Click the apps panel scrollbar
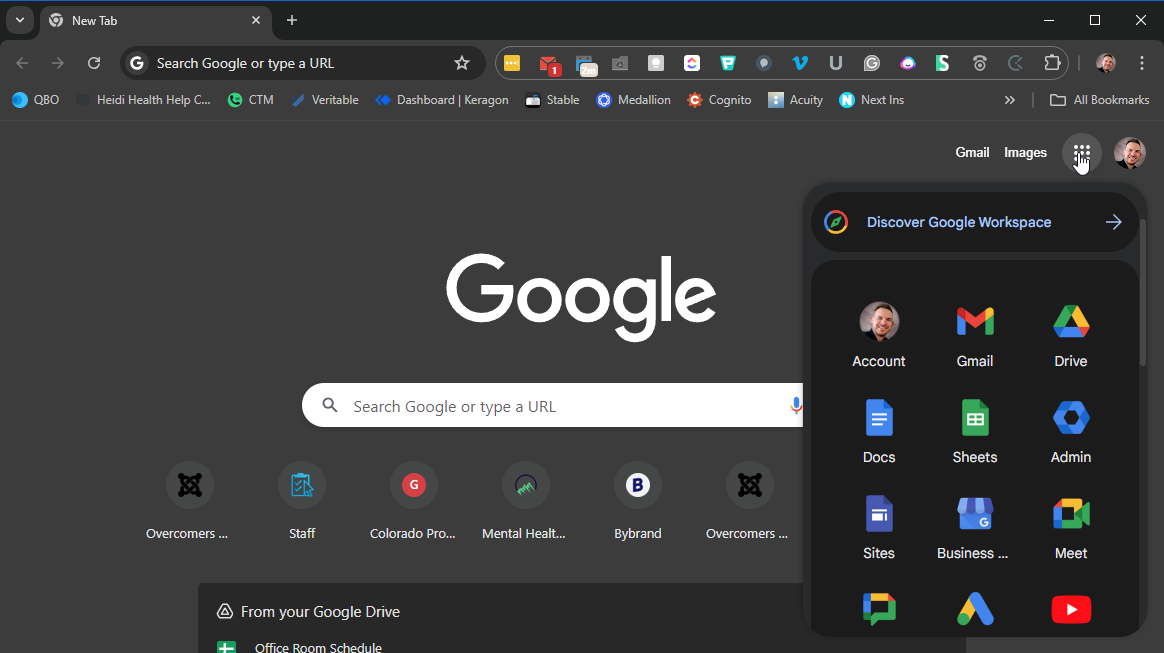 [1142, 293]
